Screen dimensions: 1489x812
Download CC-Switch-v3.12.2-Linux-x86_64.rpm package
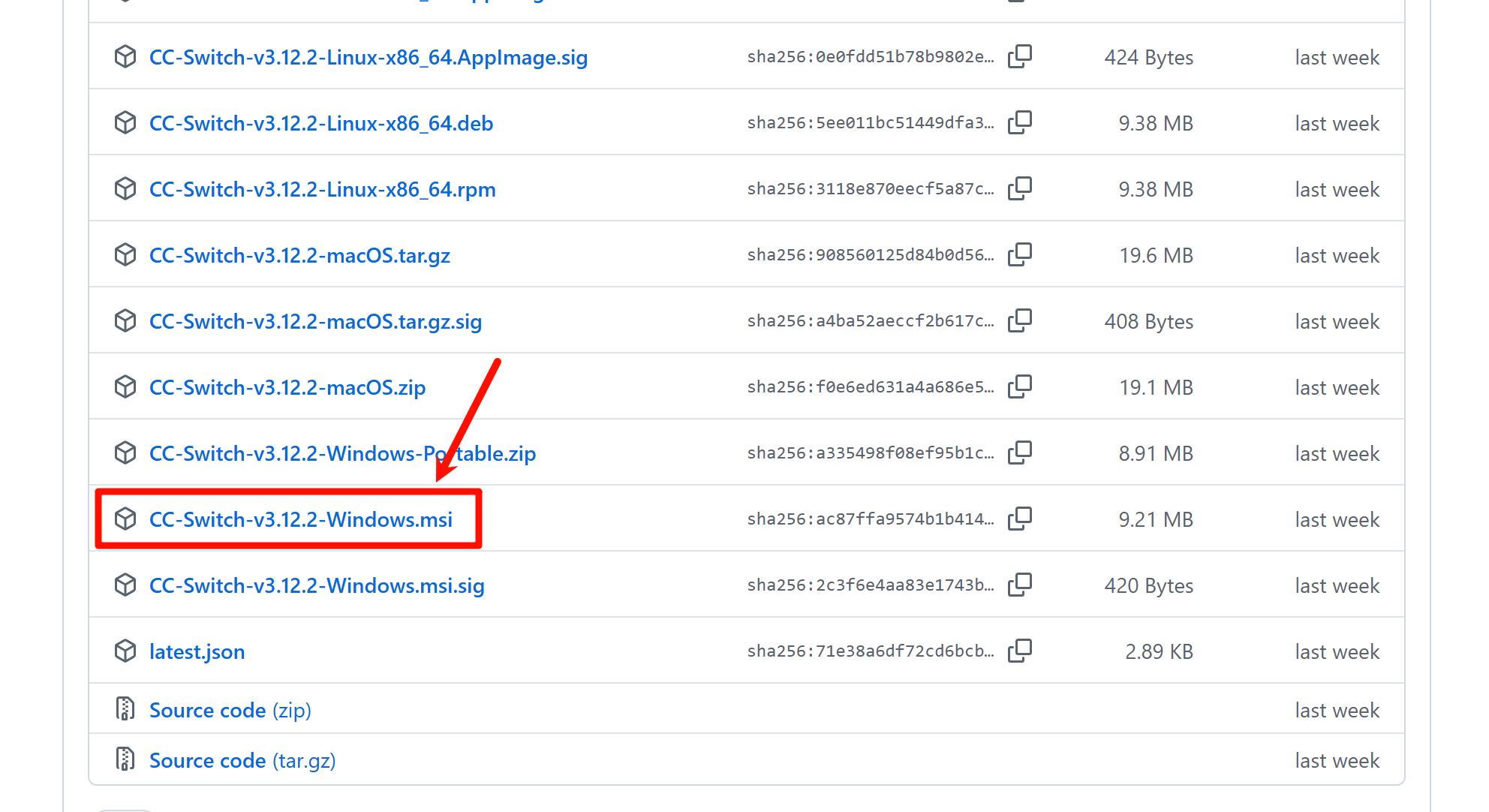coord(322,190)
